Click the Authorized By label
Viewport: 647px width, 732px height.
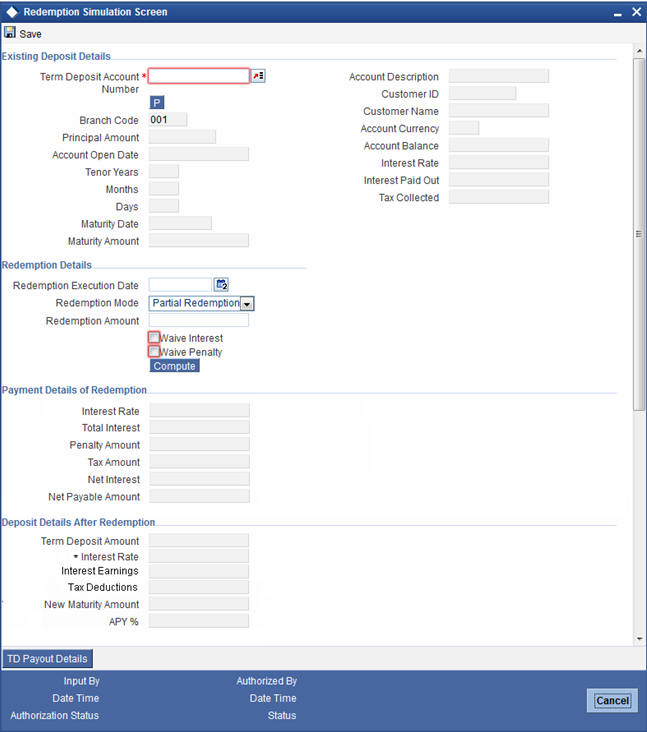coord(267,681)
